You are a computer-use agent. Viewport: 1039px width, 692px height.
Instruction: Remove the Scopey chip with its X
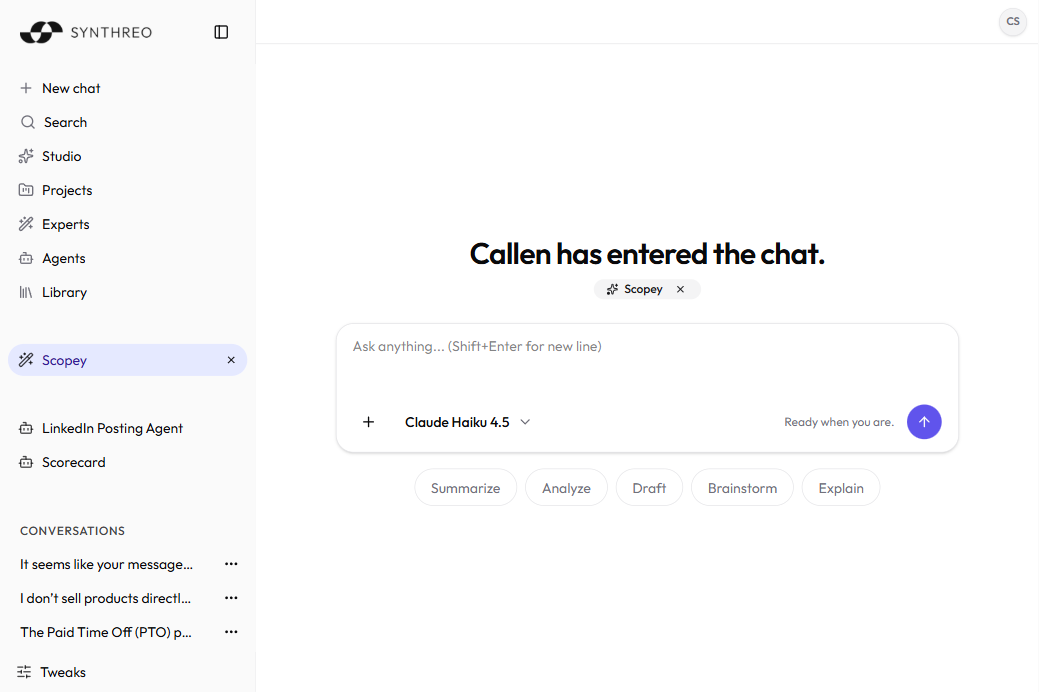(681, 289)
